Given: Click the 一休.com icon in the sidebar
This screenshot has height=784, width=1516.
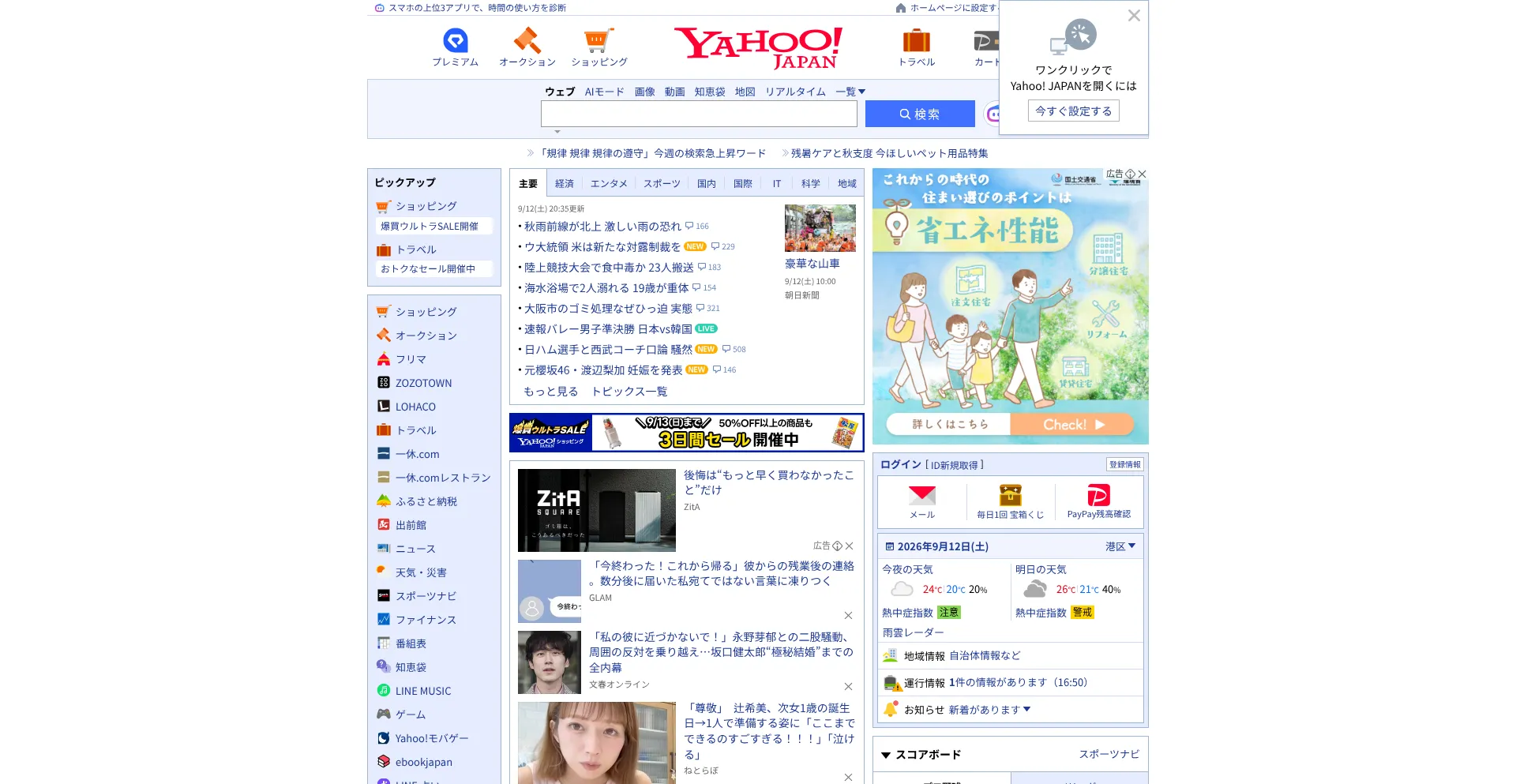Looking at the screenshot, I should click(384, 454).
